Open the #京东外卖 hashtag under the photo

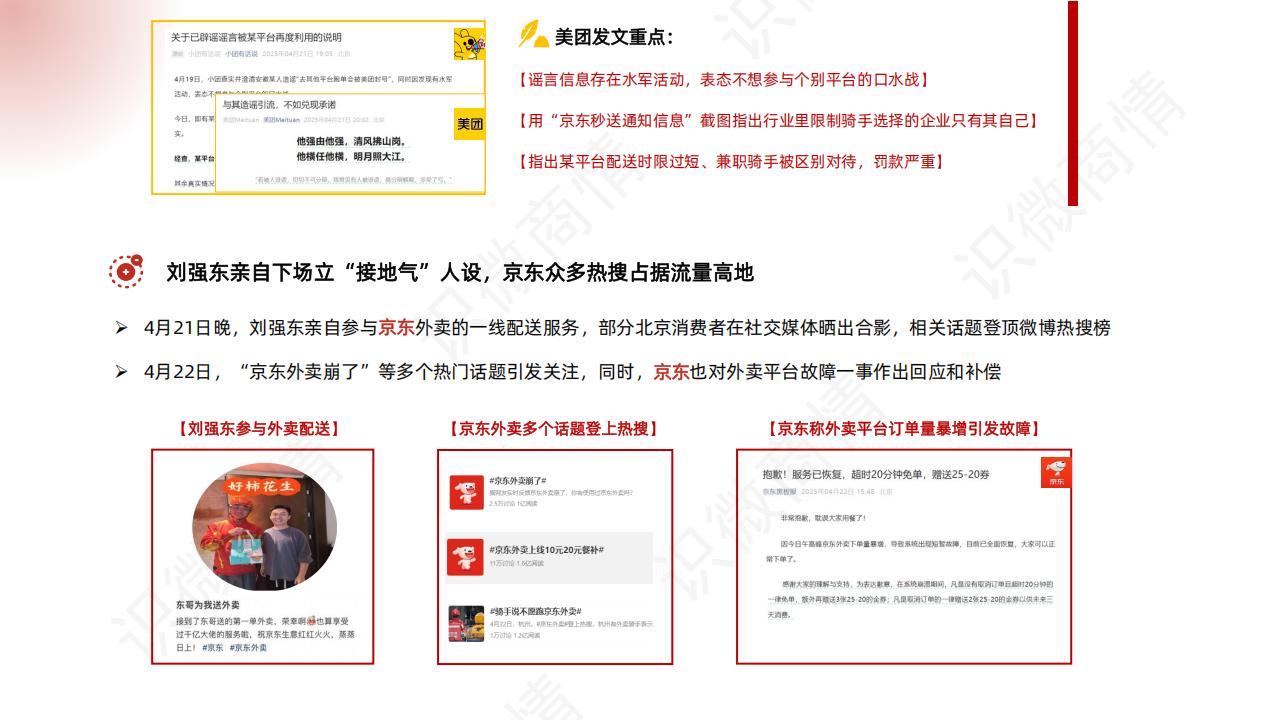248,648
